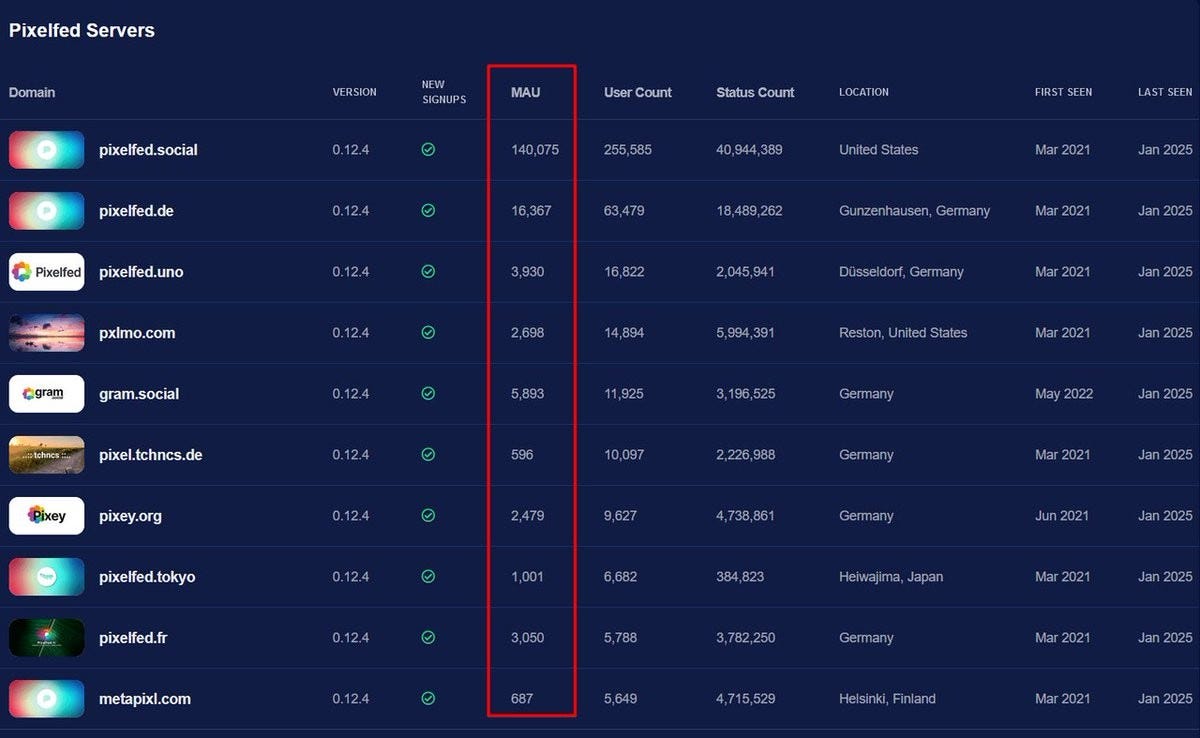1200x738 pixels.
Task: Select the location Düsseldorf, Germany
Action: coord(901,272)
